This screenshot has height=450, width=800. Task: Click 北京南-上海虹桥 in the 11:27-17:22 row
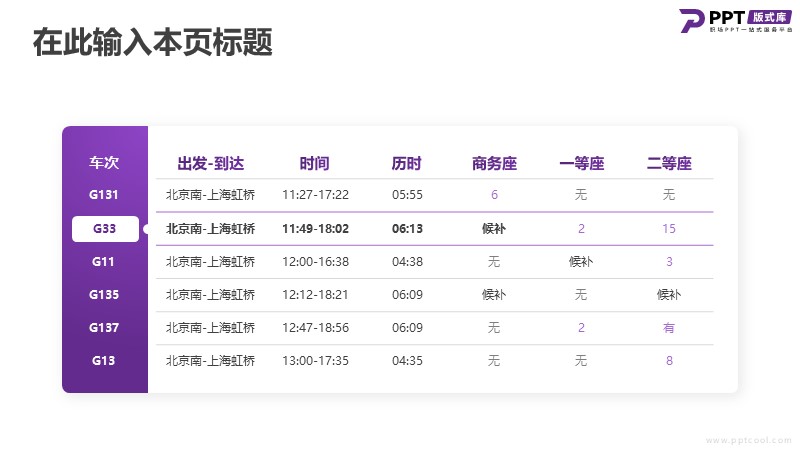[210, 195]
